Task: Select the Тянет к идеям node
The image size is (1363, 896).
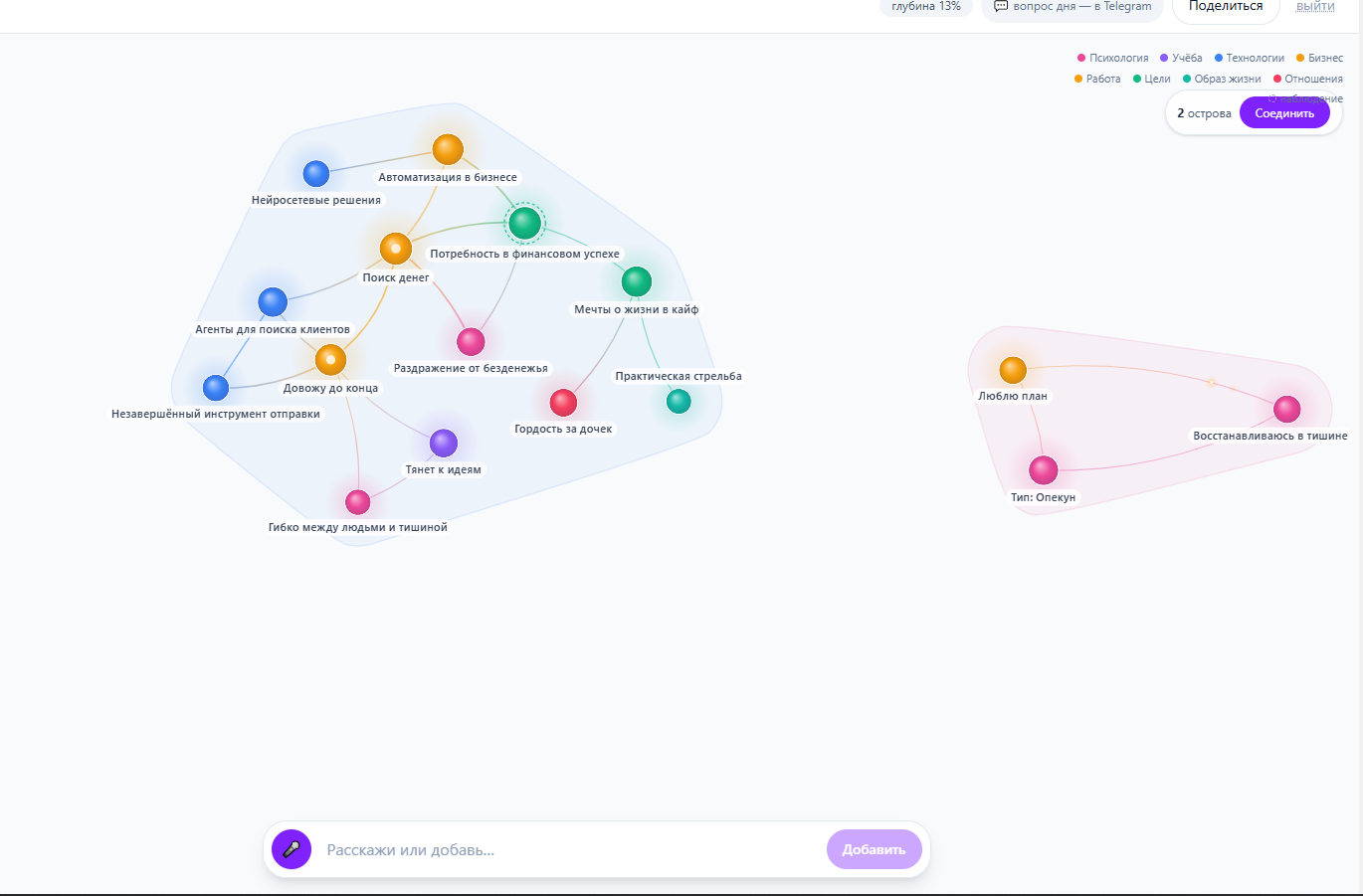Action: coord(444,443)
